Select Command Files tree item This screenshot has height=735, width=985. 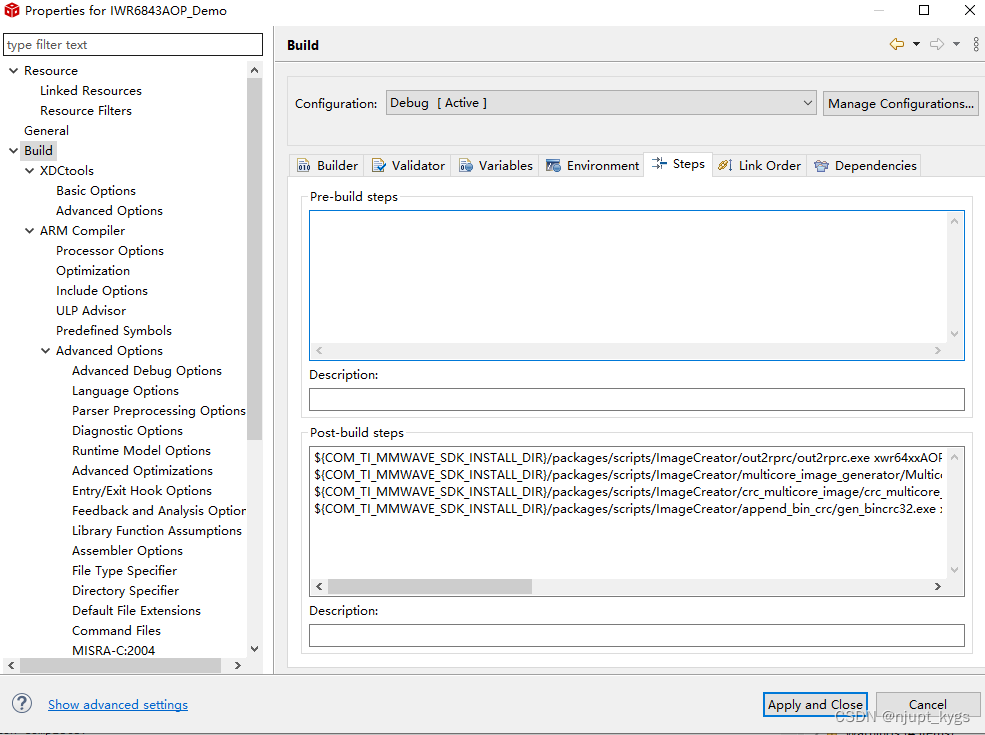(x=116, y=630)
